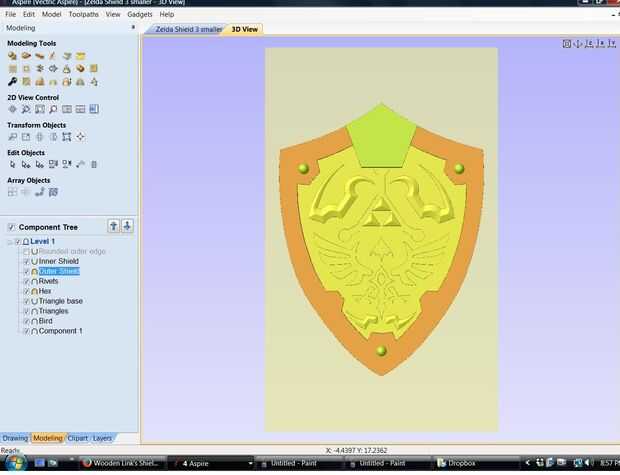Click the double-arrow icon in Modeling Tools second row
The image size is (620, 475).
pos(53,69)
